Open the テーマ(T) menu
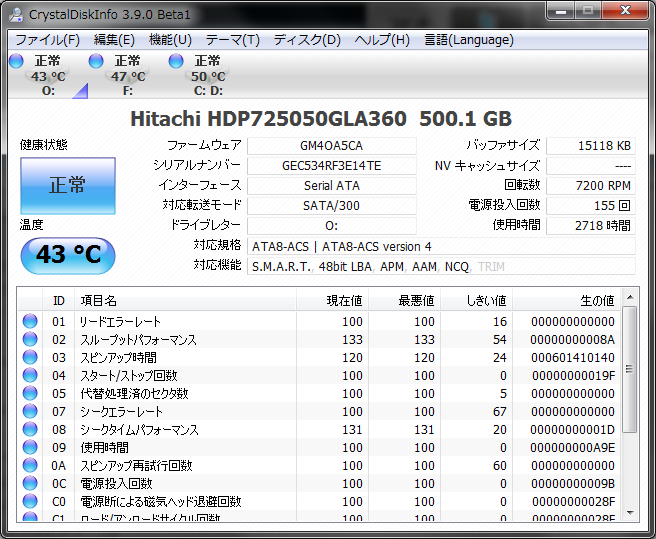The width and height of the screenshot is (656, 539). [233, 40]
